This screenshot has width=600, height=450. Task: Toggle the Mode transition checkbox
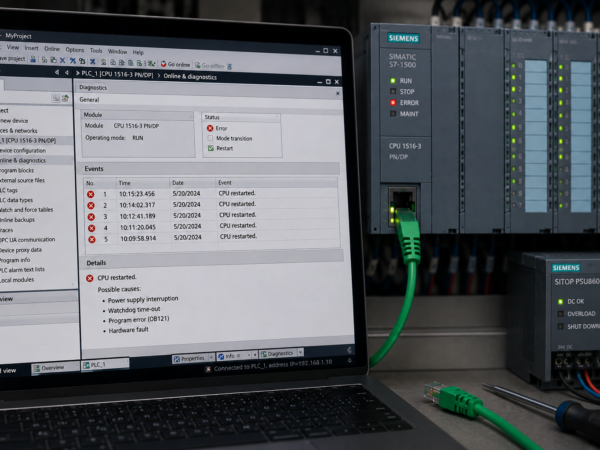[210, 138]
